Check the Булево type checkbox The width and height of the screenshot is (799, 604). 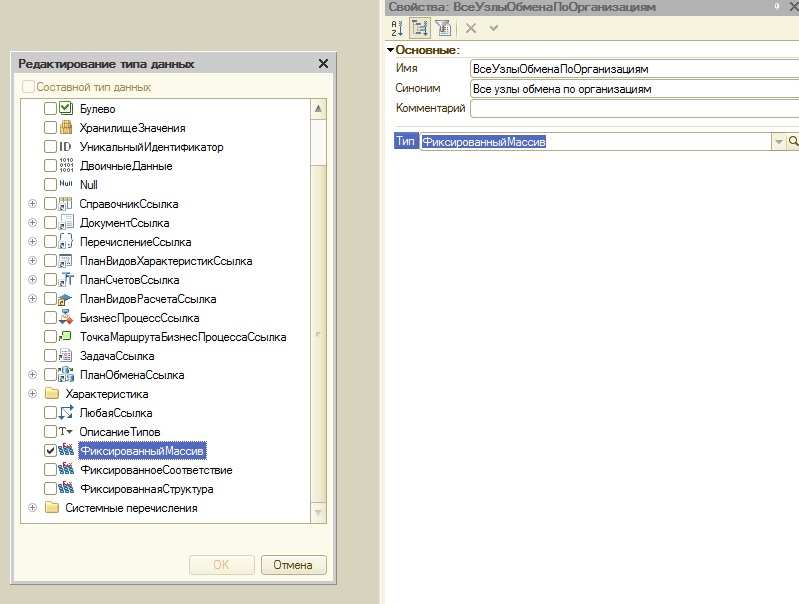pos(50,109)
